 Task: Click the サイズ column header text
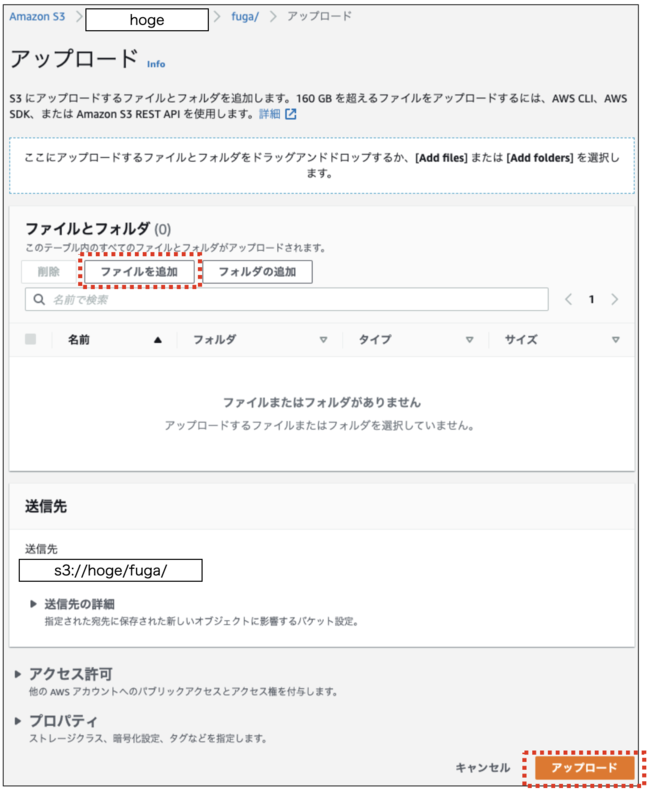tap(521, 340)
